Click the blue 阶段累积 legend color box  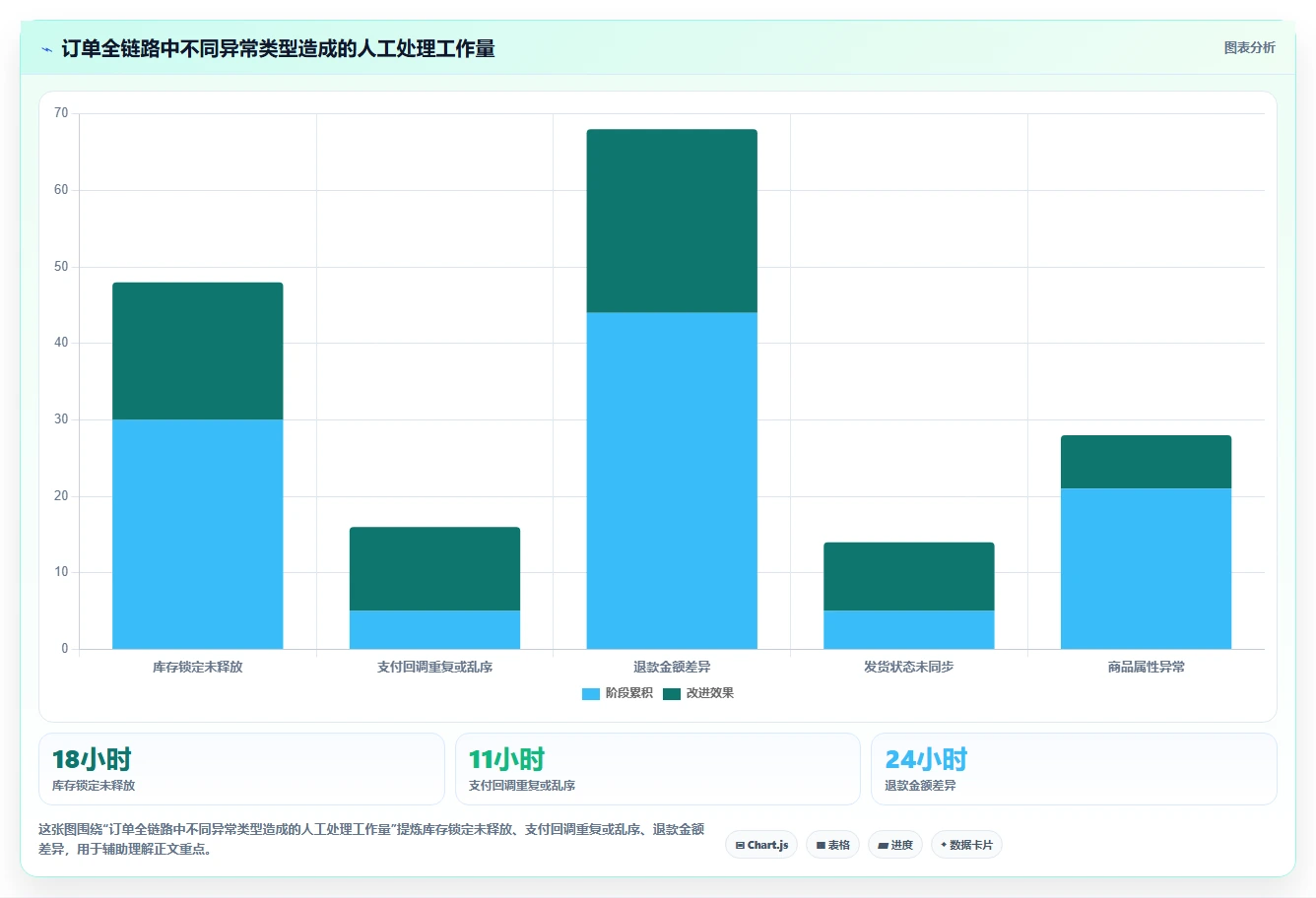(591, 694)
